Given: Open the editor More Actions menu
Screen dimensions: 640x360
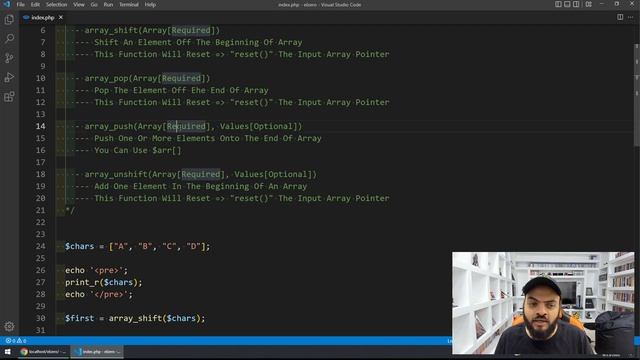Looking at the screenshot, I should click(x=631, y=17).
